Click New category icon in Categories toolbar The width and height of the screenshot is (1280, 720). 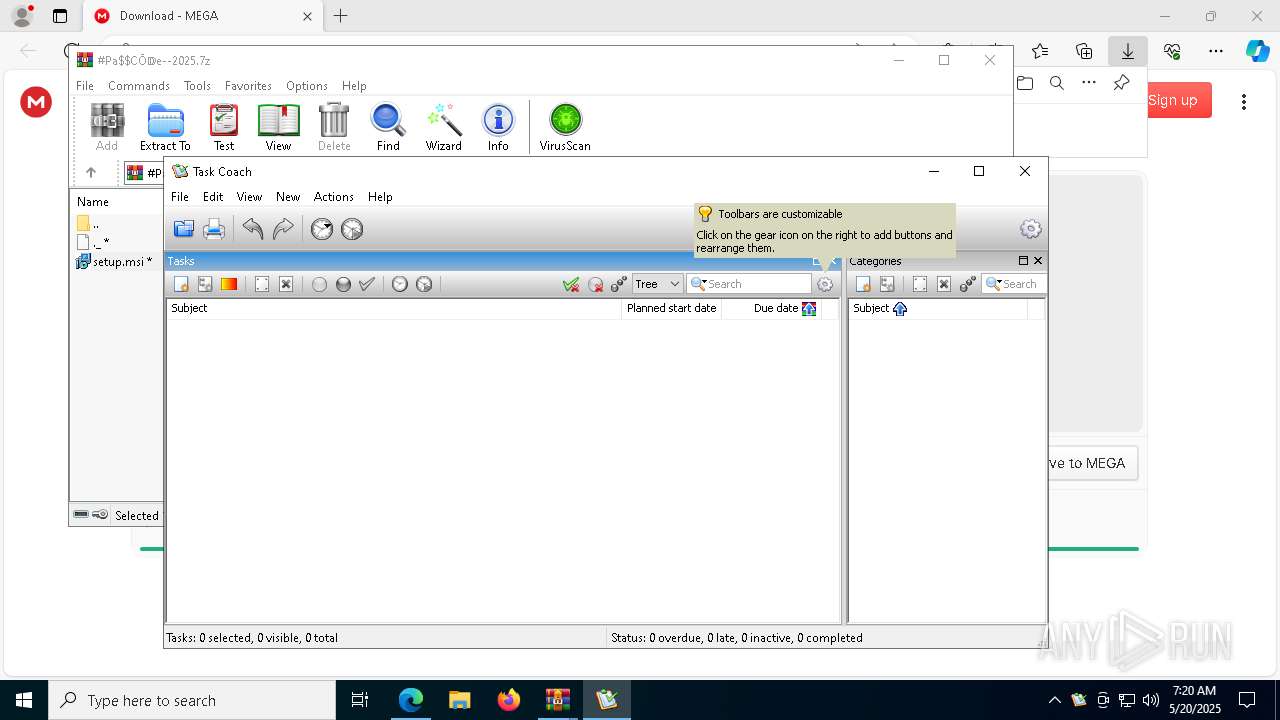pyautogui.click(x=863, y=284)
